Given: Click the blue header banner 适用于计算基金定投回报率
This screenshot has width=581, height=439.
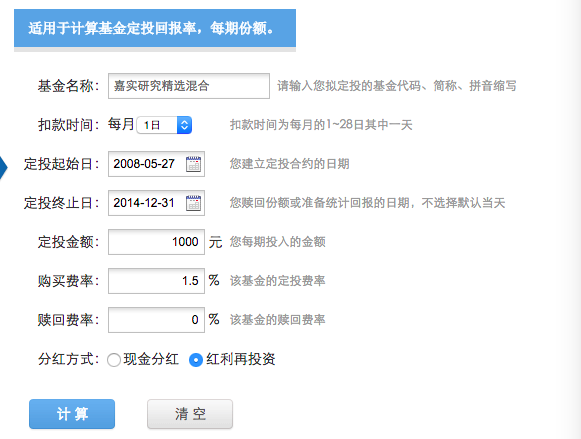Looking at the screenshot, I should [155, 28].
